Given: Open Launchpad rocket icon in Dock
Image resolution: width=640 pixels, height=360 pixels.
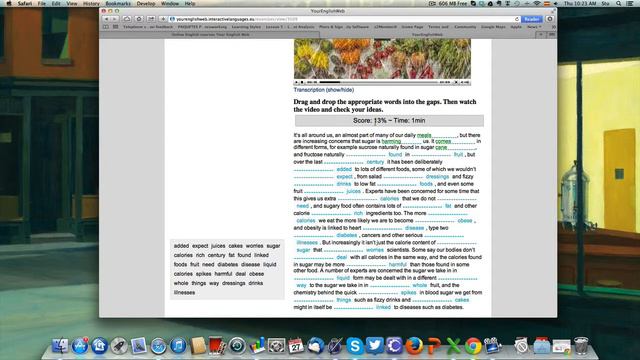Looking at the screenshot, I should 119,346.
